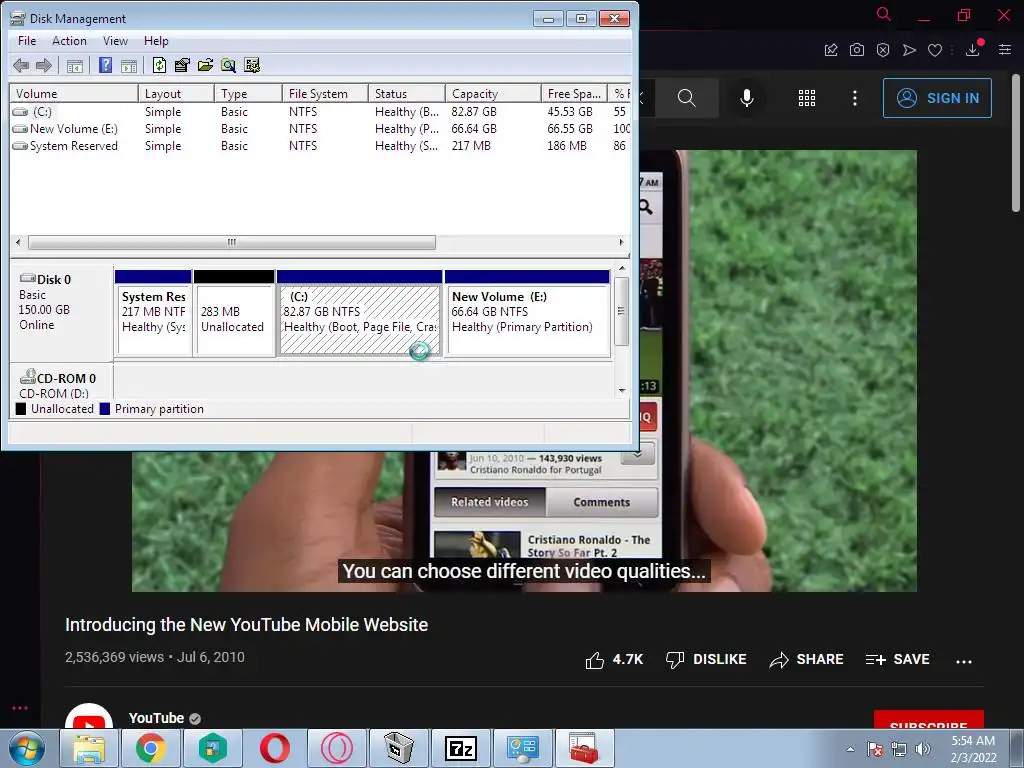The height and width of the screenshot is (768, 1024).
Task: Click the left scroll arrow of volume list
Action: 18,242
